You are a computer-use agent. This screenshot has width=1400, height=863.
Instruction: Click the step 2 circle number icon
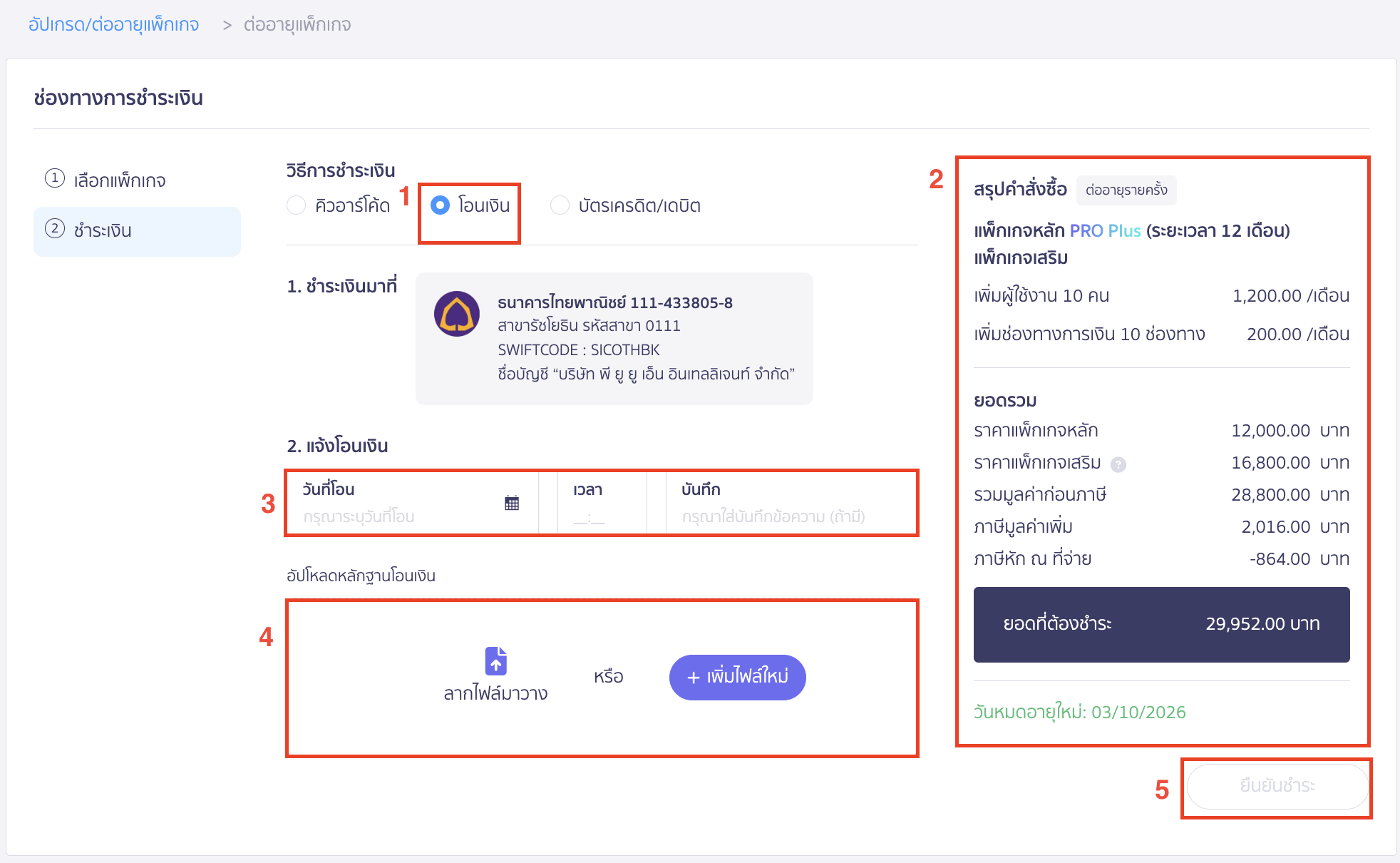coord(55,229)
